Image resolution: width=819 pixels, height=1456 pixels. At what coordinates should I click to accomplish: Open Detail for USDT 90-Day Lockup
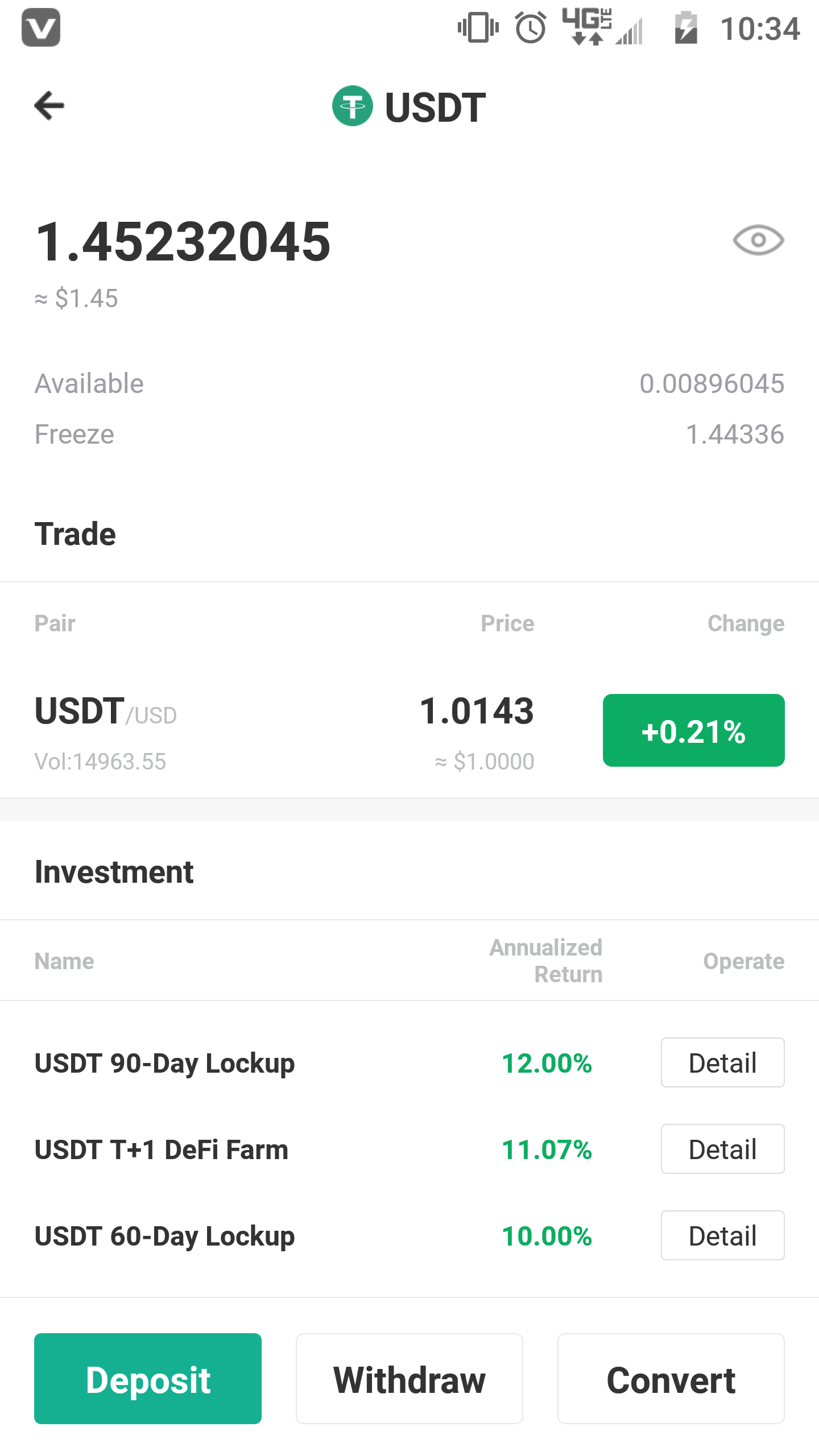[x=722, y=1062]
